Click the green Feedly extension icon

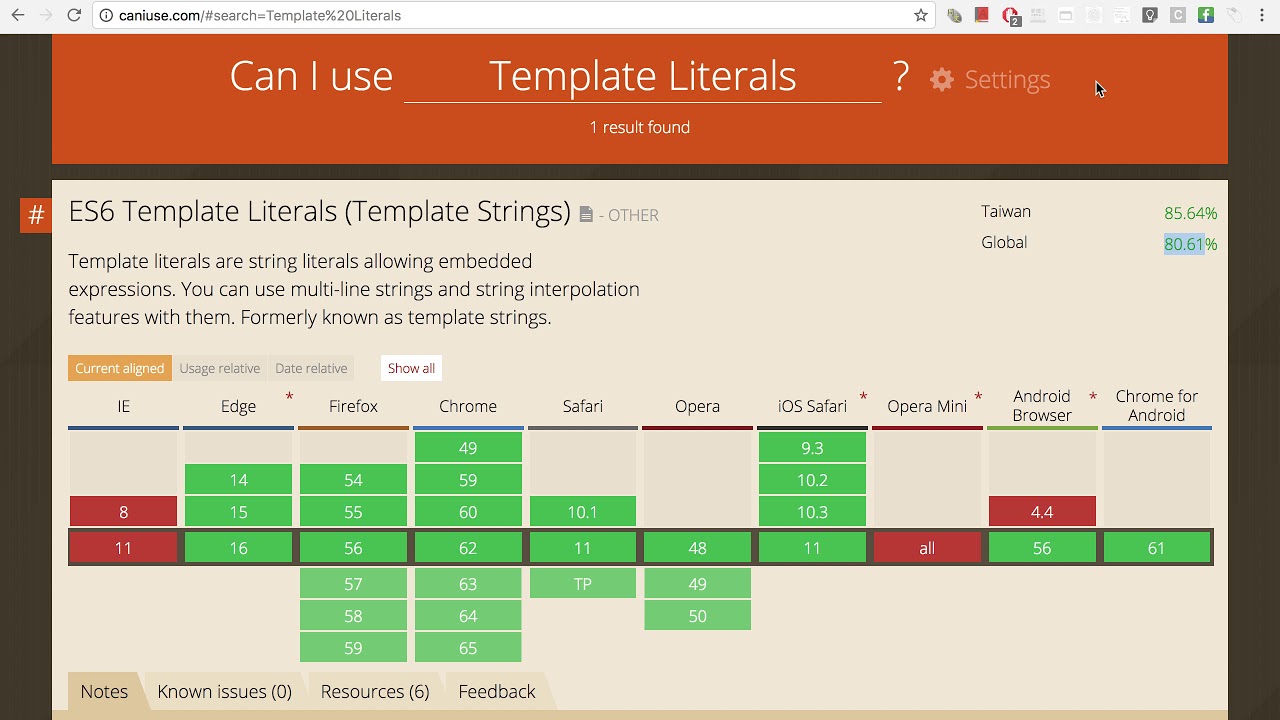1206,15
